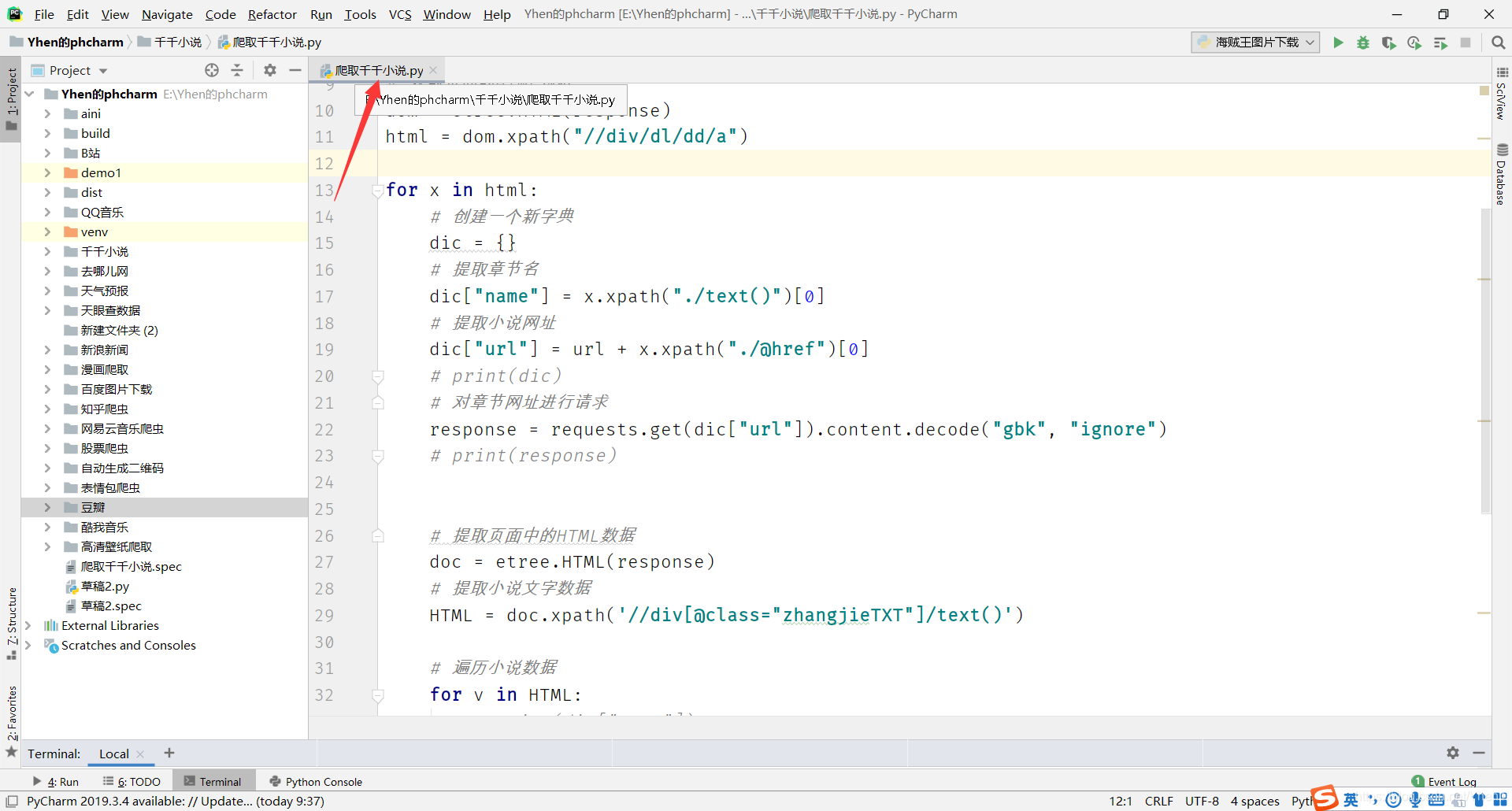This screenshot has height=811, width=1512.
Task: Collapse the Yhen的phcharm root node
Action: point(29,94)
